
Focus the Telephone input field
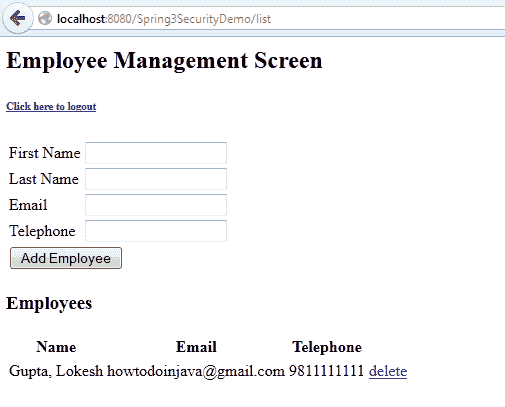pos(156,231)
